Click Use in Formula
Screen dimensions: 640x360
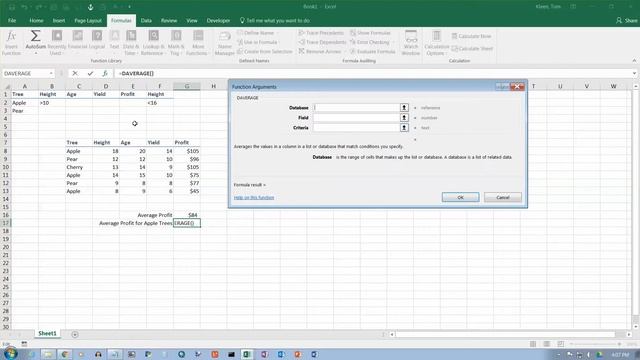pyautogui.click(x=258, y=42)
